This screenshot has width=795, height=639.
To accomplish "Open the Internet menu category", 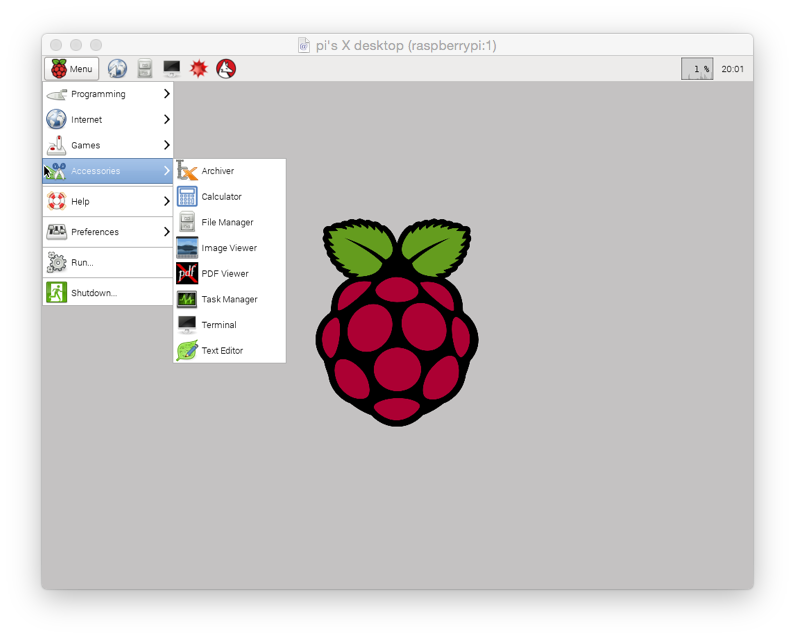I will tap(108, 119).
